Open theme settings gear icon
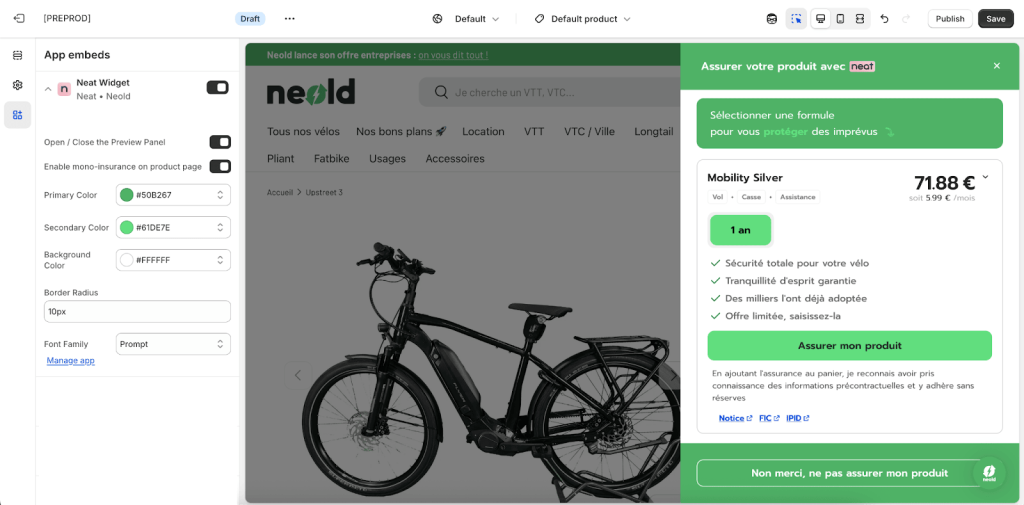 17,85
